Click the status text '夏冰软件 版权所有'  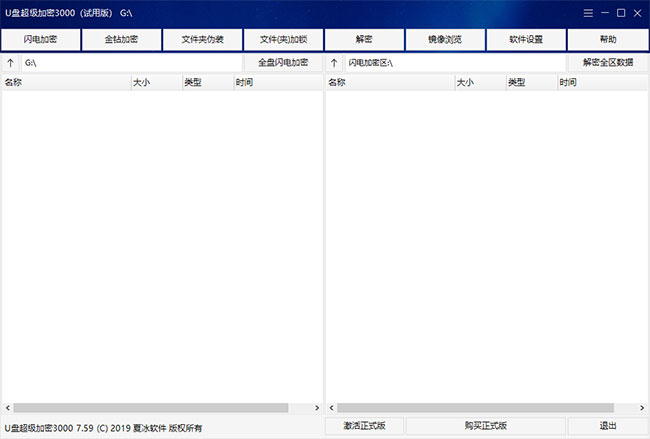pyautogui.click(x=167, y=428)
